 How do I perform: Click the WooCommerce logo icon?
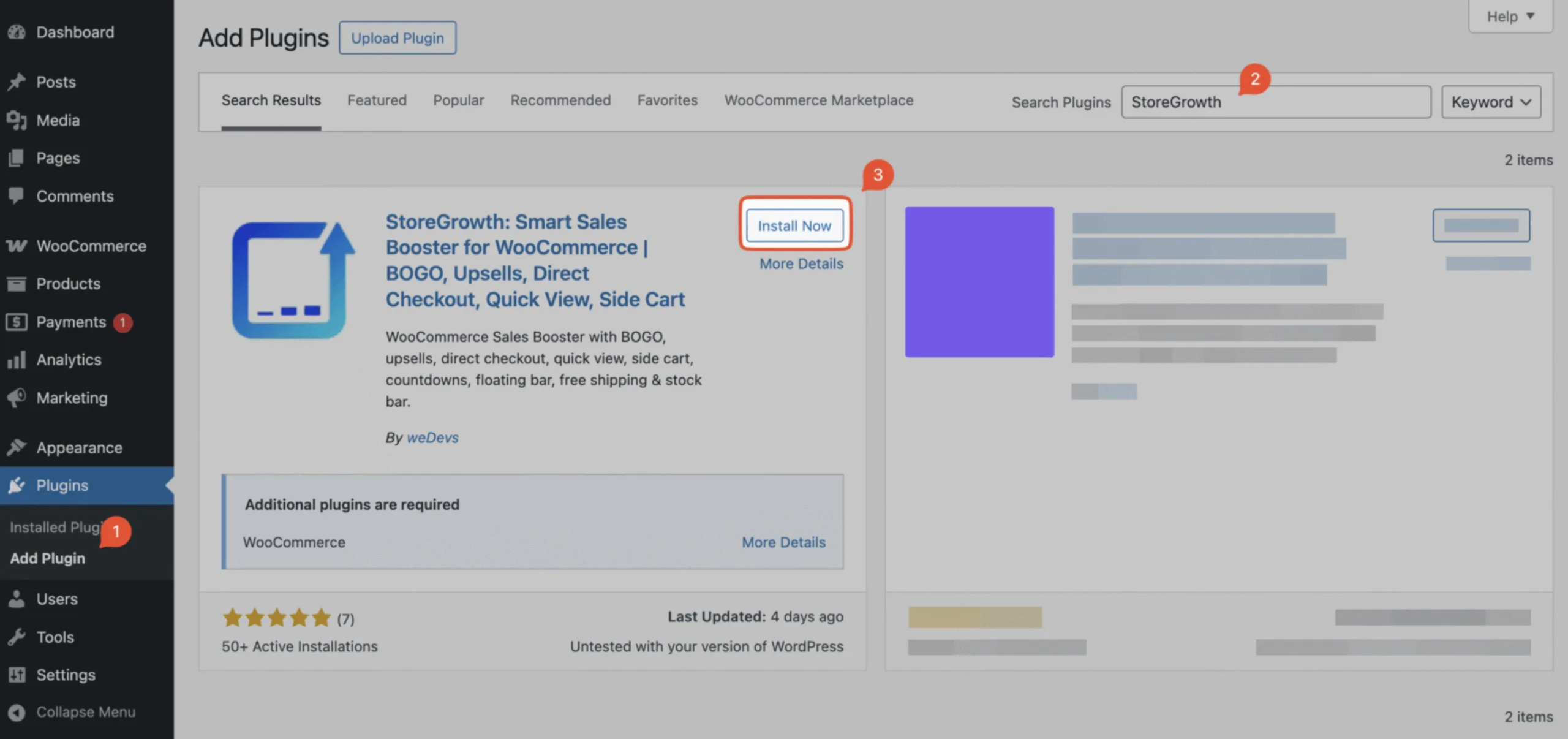click(17, 246)
